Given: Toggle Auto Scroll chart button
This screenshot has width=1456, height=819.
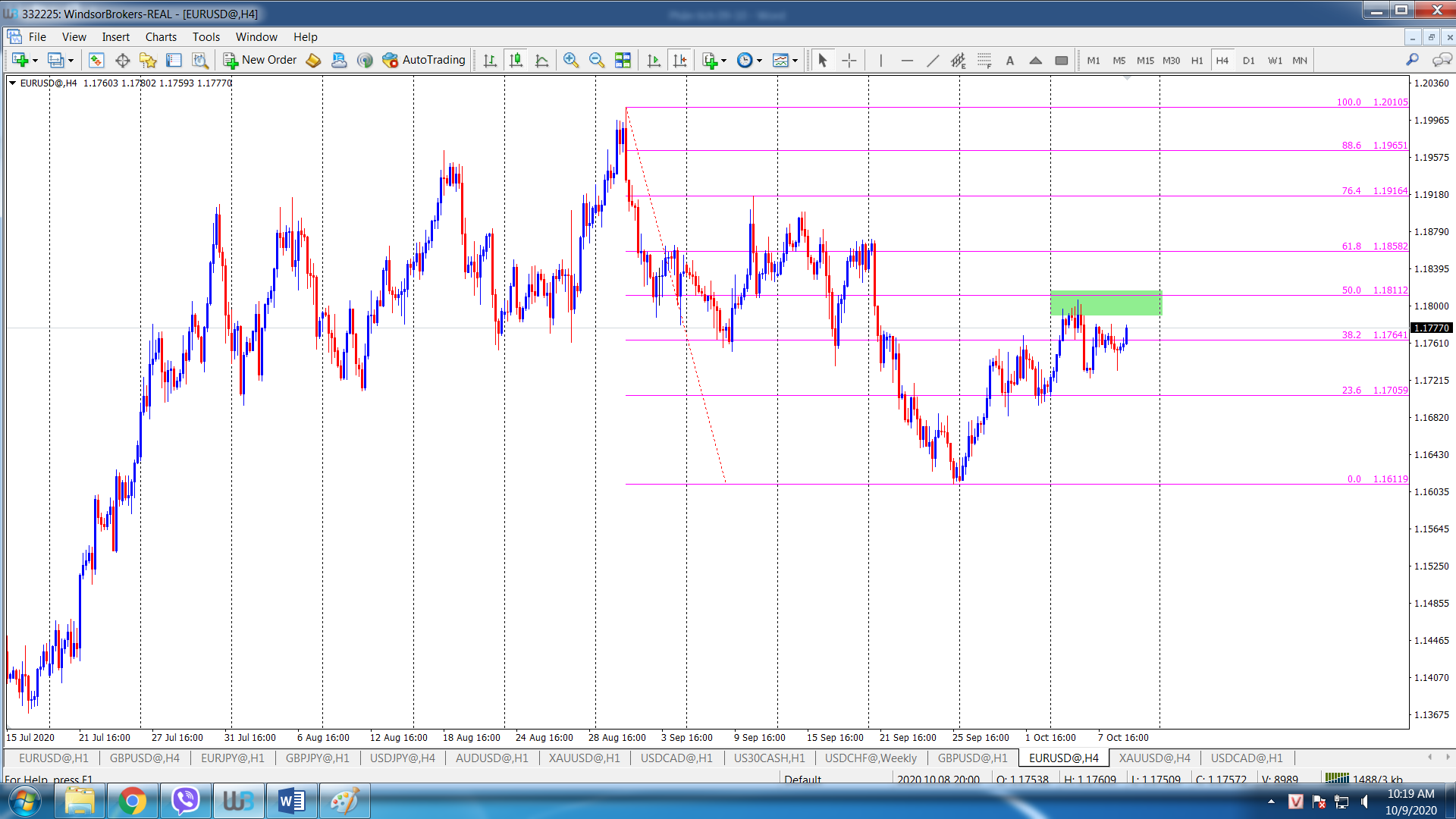Looking at the screenshot, I should 654,60.
